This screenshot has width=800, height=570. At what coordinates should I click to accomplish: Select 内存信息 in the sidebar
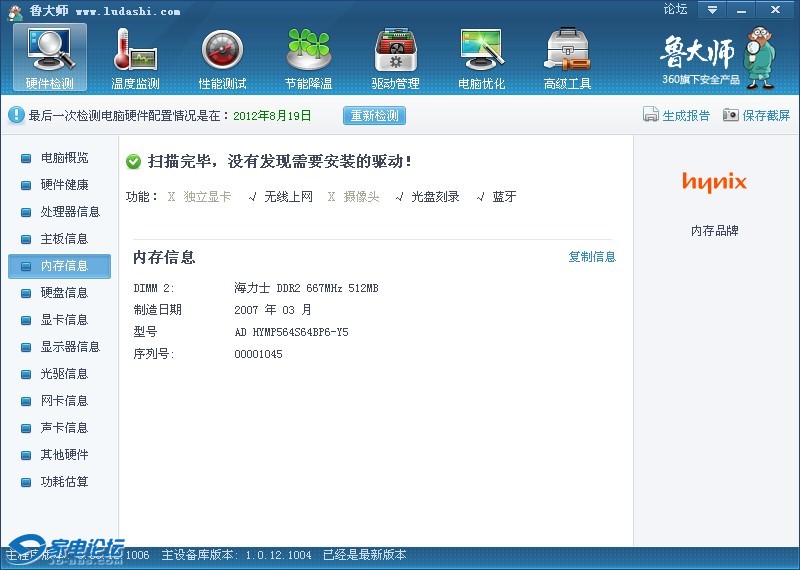60,266
